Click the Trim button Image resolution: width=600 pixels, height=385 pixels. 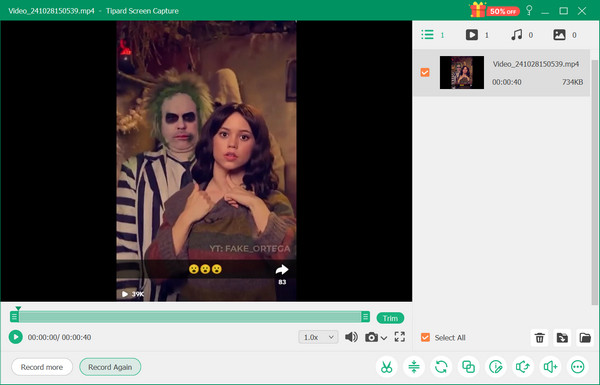pyautogui.click(x=390, y=318)
